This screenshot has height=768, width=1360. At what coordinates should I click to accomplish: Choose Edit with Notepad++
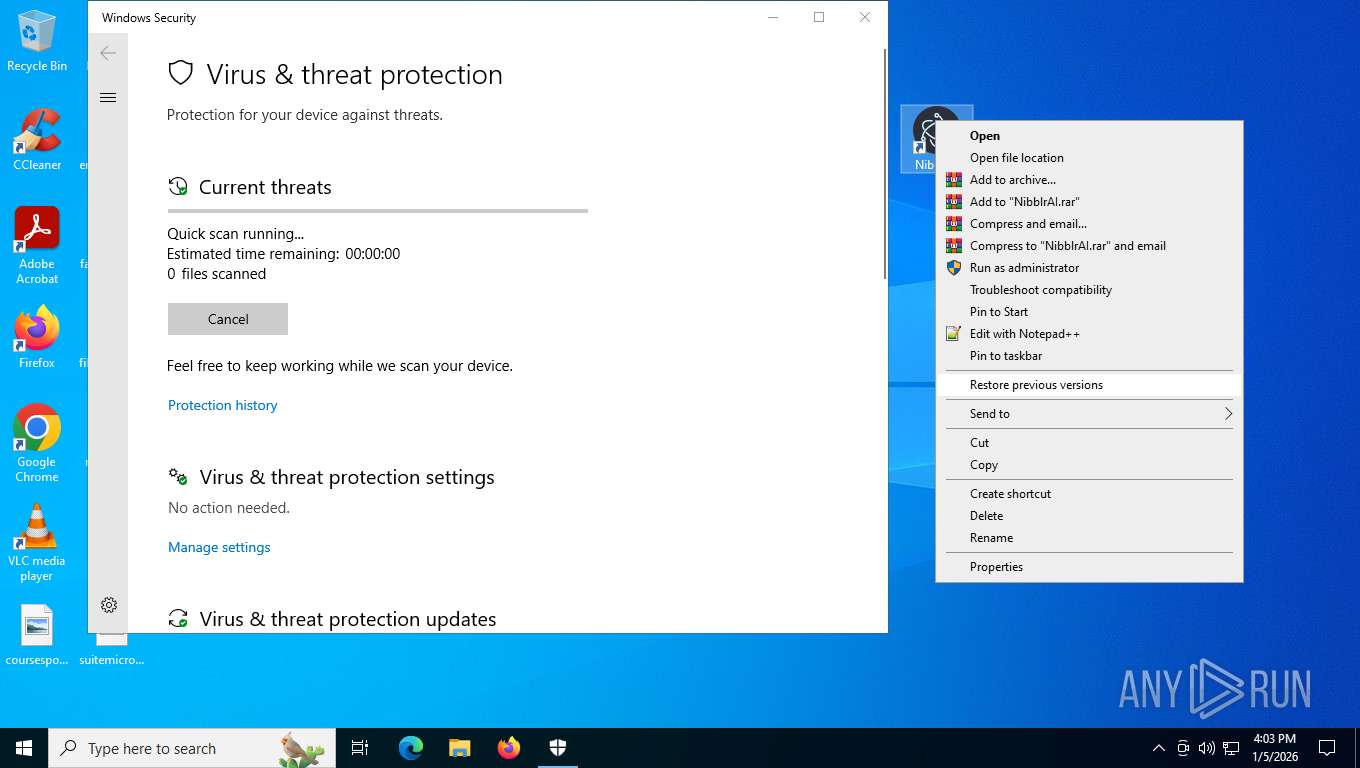tap(1089, 334)
